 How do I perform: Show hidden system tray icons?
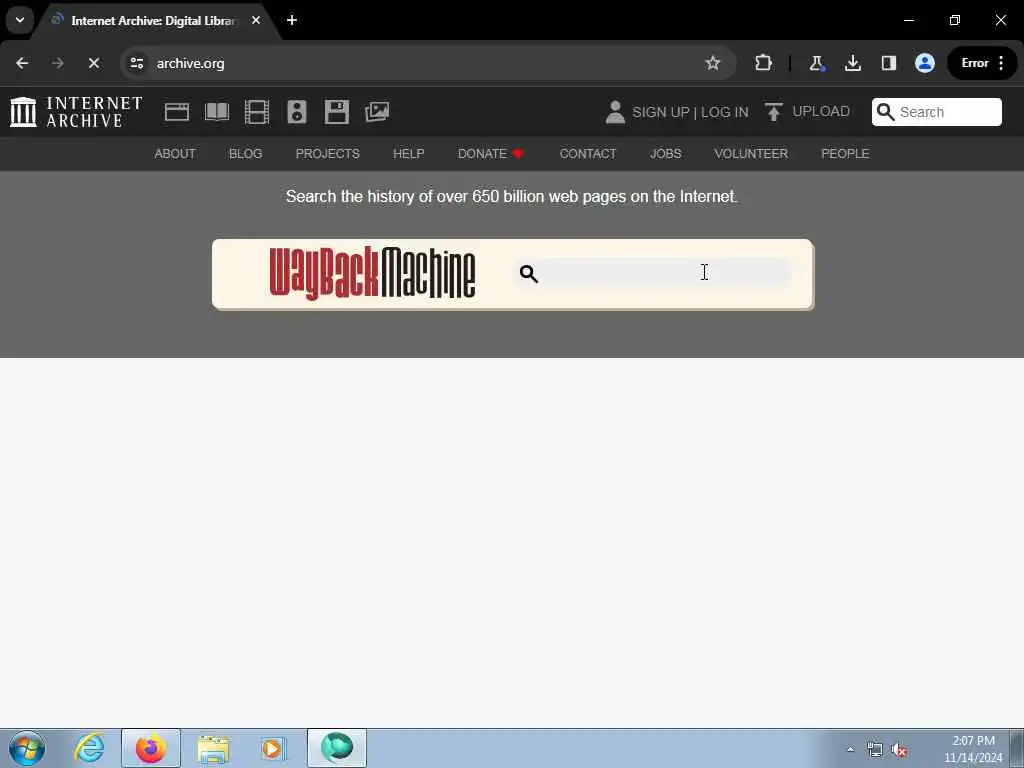[850, 749]
